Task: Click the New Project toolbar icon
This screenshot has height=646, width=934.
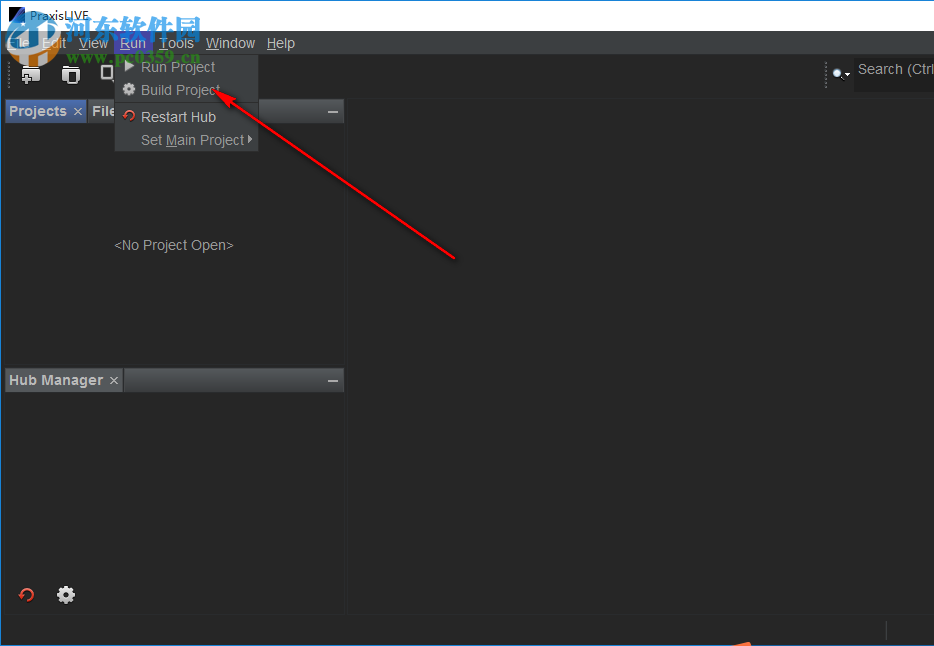Action: 31,75
